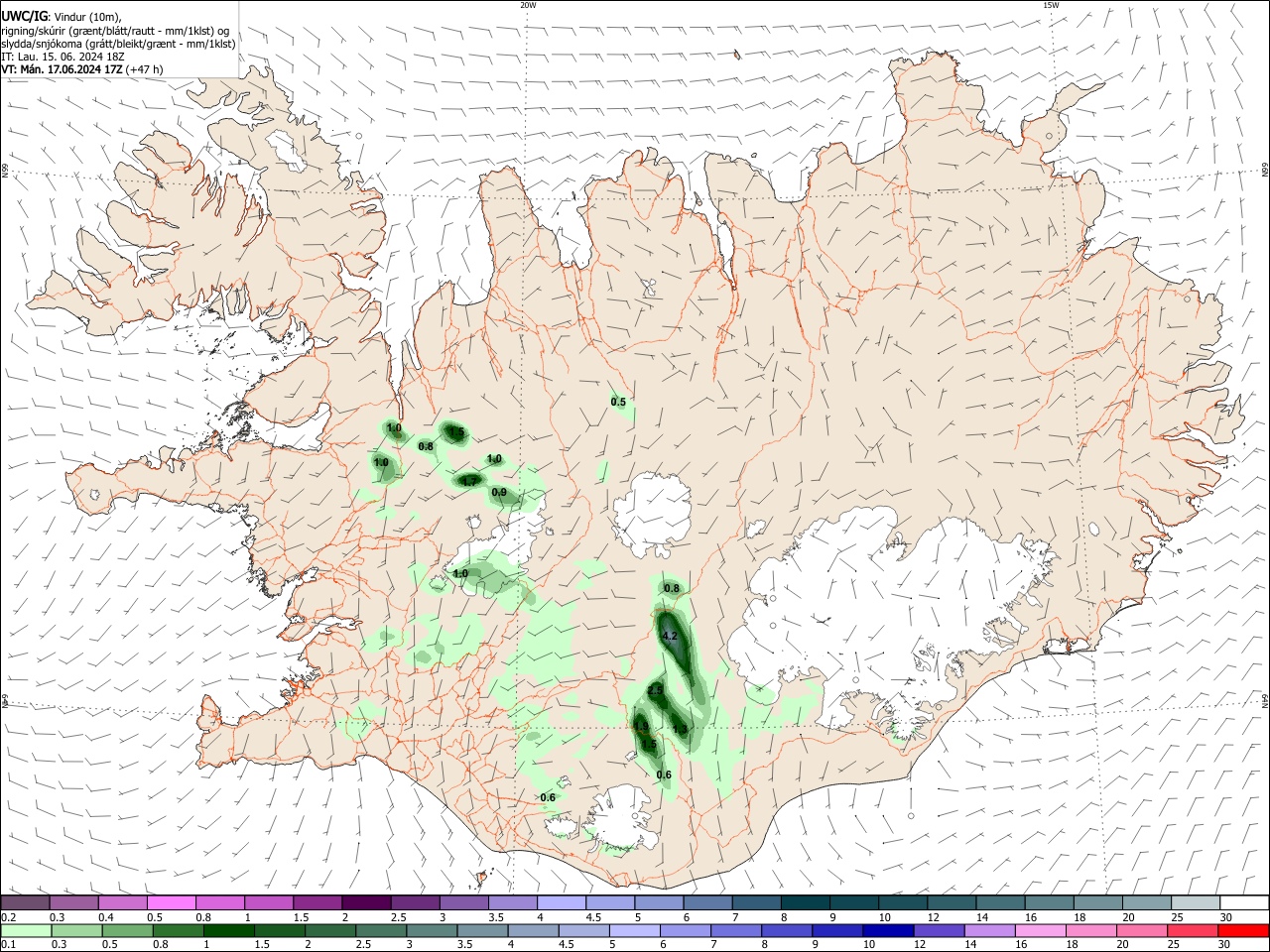Pick the pink swatch between 18 and 20, lower legend row
Viewport: 1270px width, 952px height.
pyautogui.click(x=1091, y=930)
